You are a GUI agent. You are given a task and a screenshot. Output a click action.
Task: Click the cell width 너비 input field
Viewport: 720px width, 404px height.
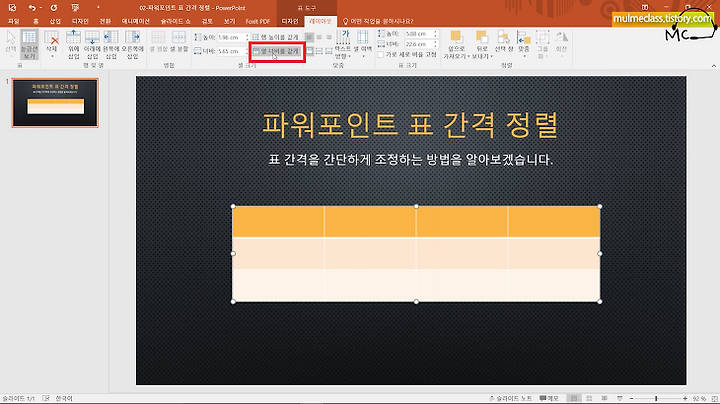(x=233, y=51)
